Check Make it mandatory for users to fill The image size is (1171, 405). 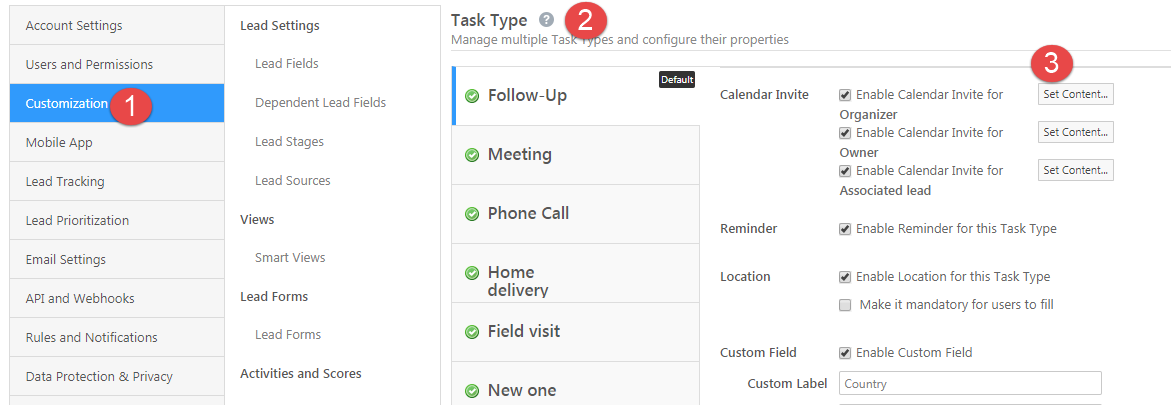(845, 305)
